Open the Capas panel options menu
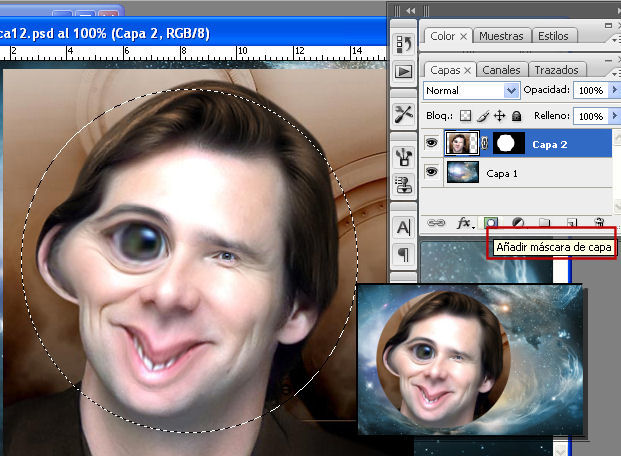The height and width of the screenshot is (456, 621). (x=616, y=74)
